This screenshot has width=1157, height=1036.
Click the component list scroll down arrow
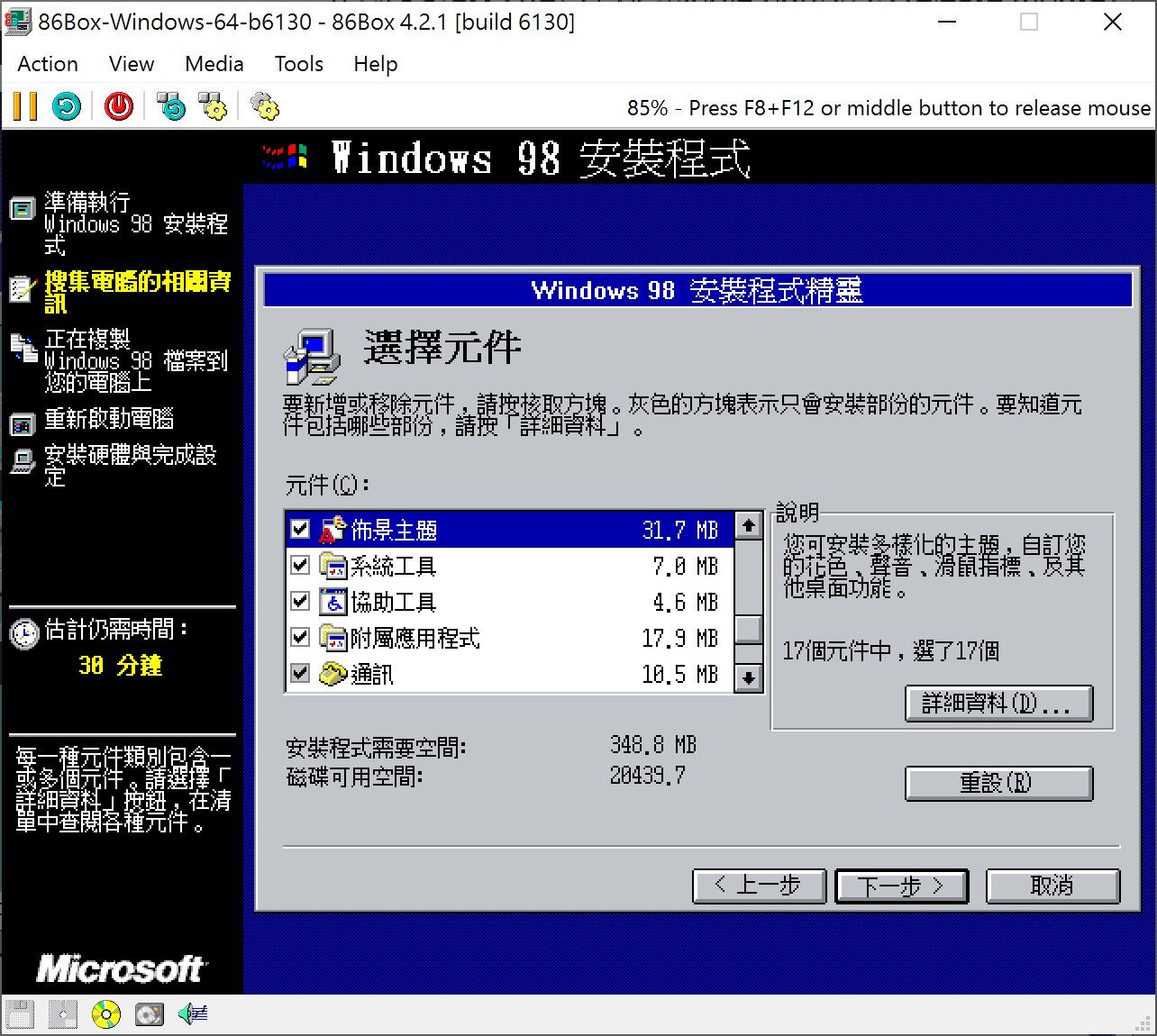(x=749, y=677)
